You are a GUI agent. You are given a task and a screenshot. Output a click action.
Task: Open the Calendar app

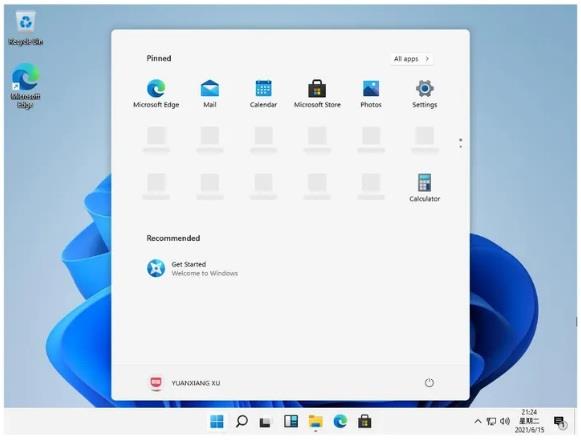tap(263, 93)
